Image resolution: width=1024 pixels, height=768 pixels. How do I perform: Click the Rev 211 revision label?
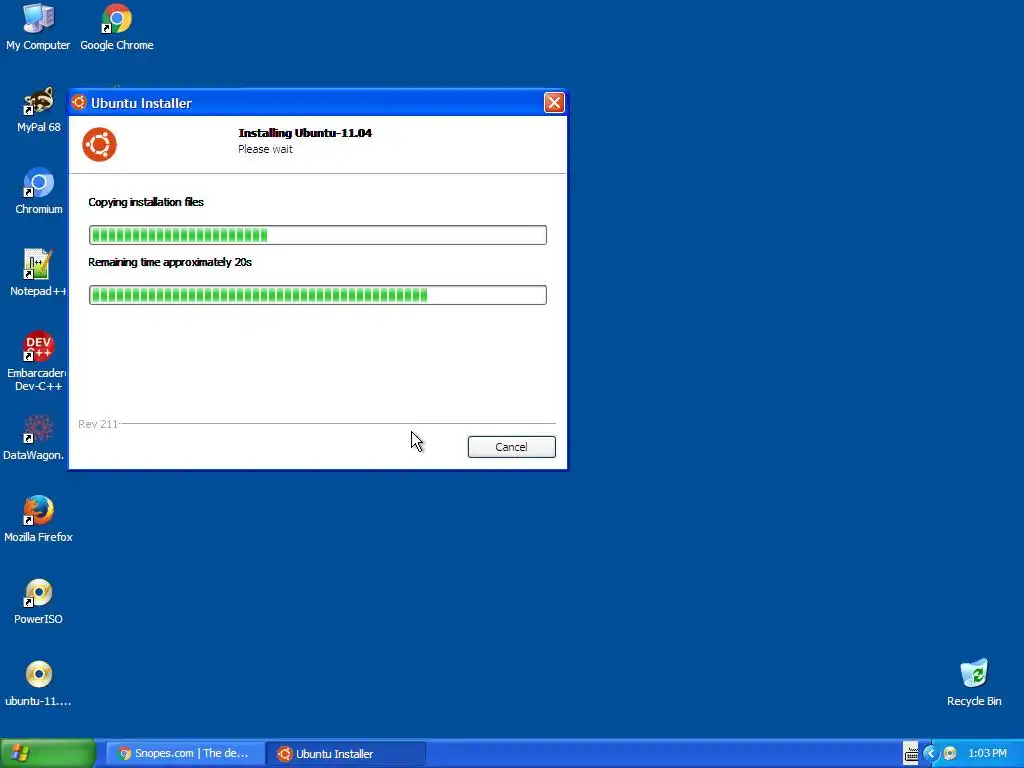(98, 424)
